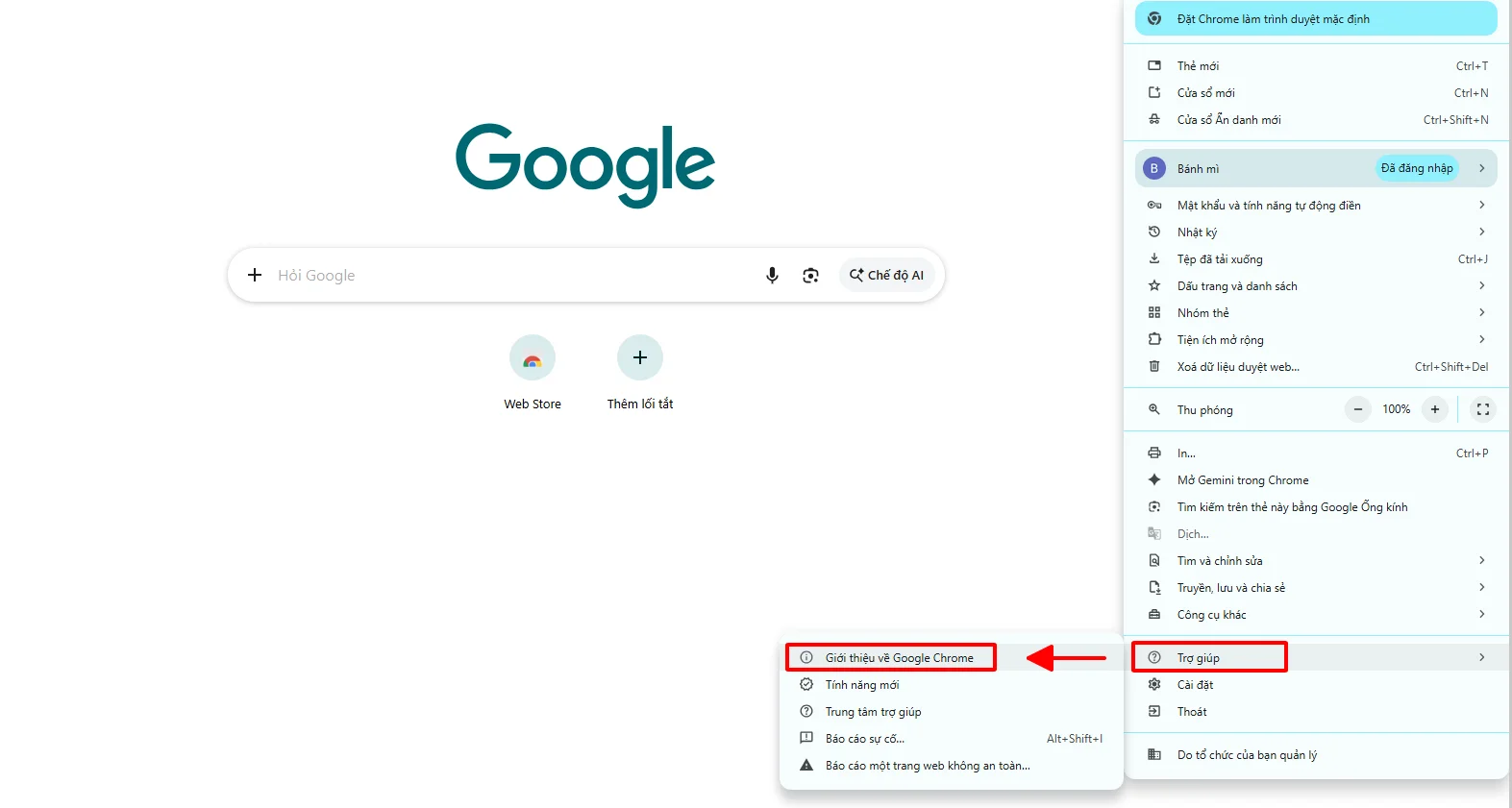Click the password key icon
Screen dimensions: 1512x808
pyautogui.click(x=1154, y=205)
